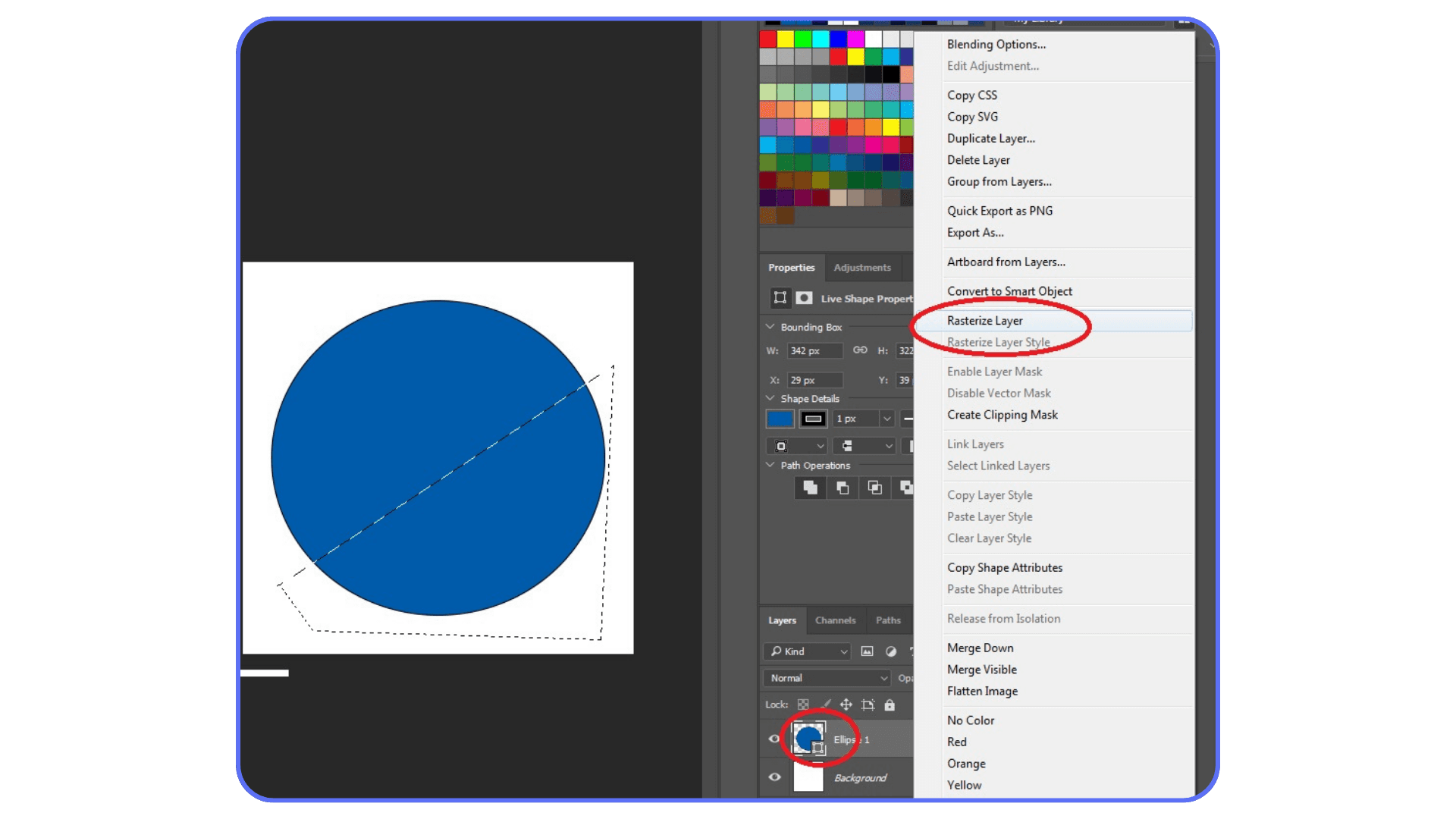Click the blue fill color swatch
The width and height of the screenshot is (1456, 819).
tap(780, 419)
